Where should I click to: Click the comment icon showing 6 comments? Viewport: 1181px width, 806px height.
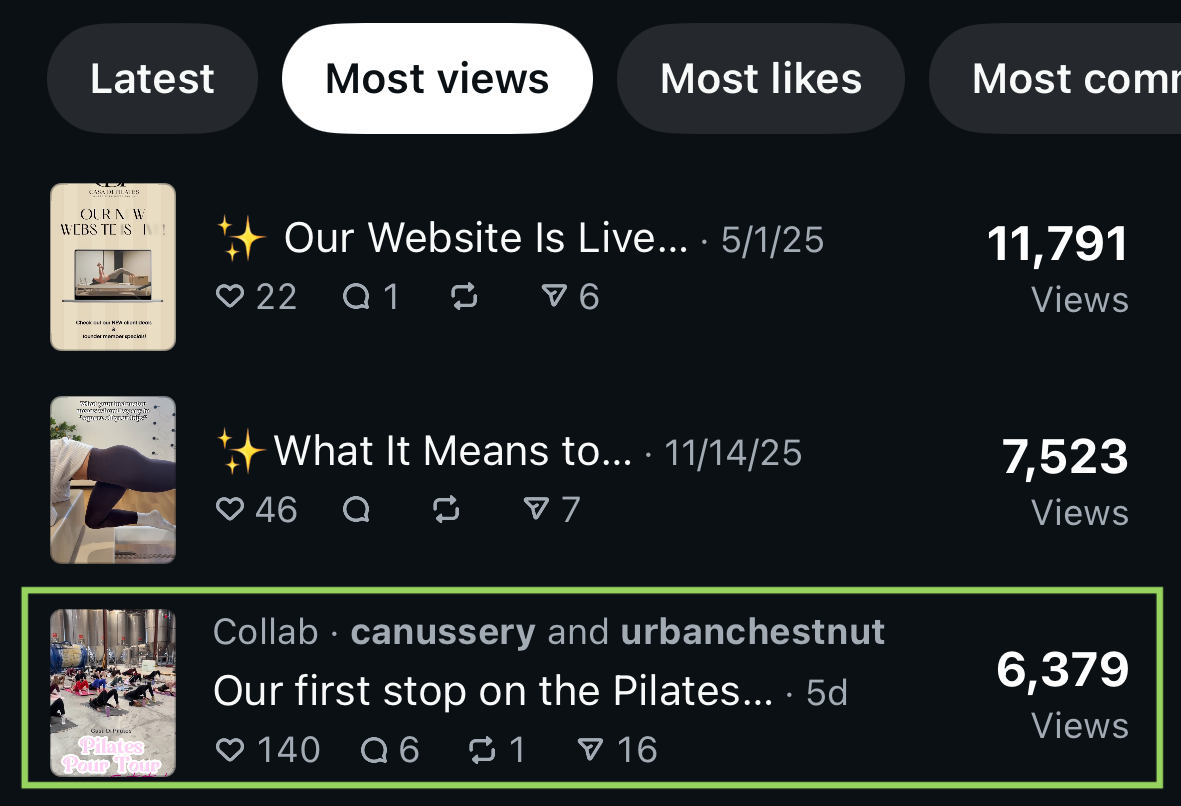[375, 750]
